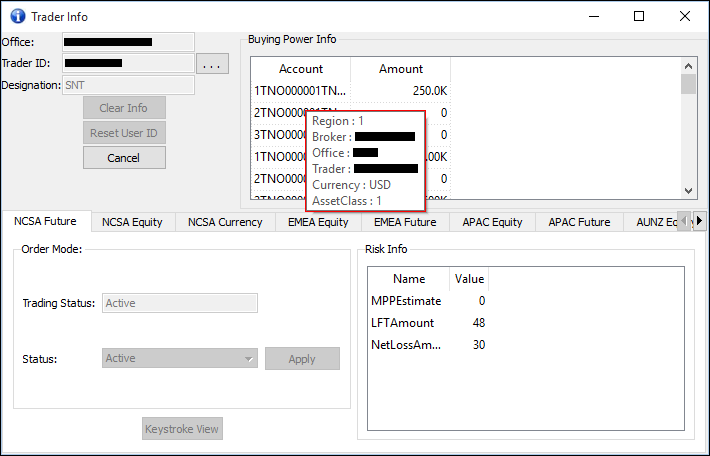Switch to the NCSA Equity tab
Viewport: 710px width, 456px height.
pyautogui.click(x=132, y=222)
